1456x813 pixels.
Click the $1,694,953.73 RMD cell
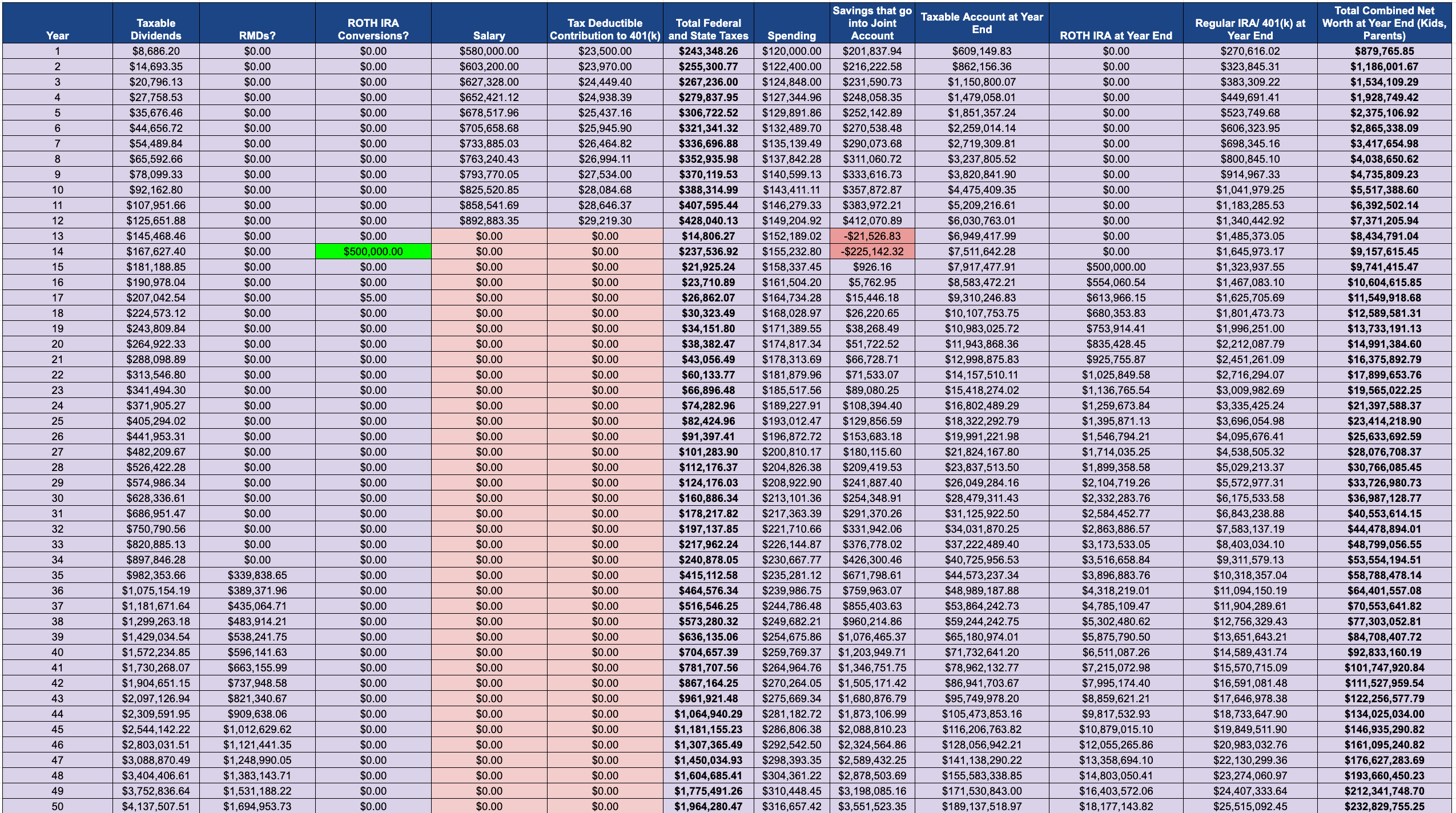[x=257, y=806]
